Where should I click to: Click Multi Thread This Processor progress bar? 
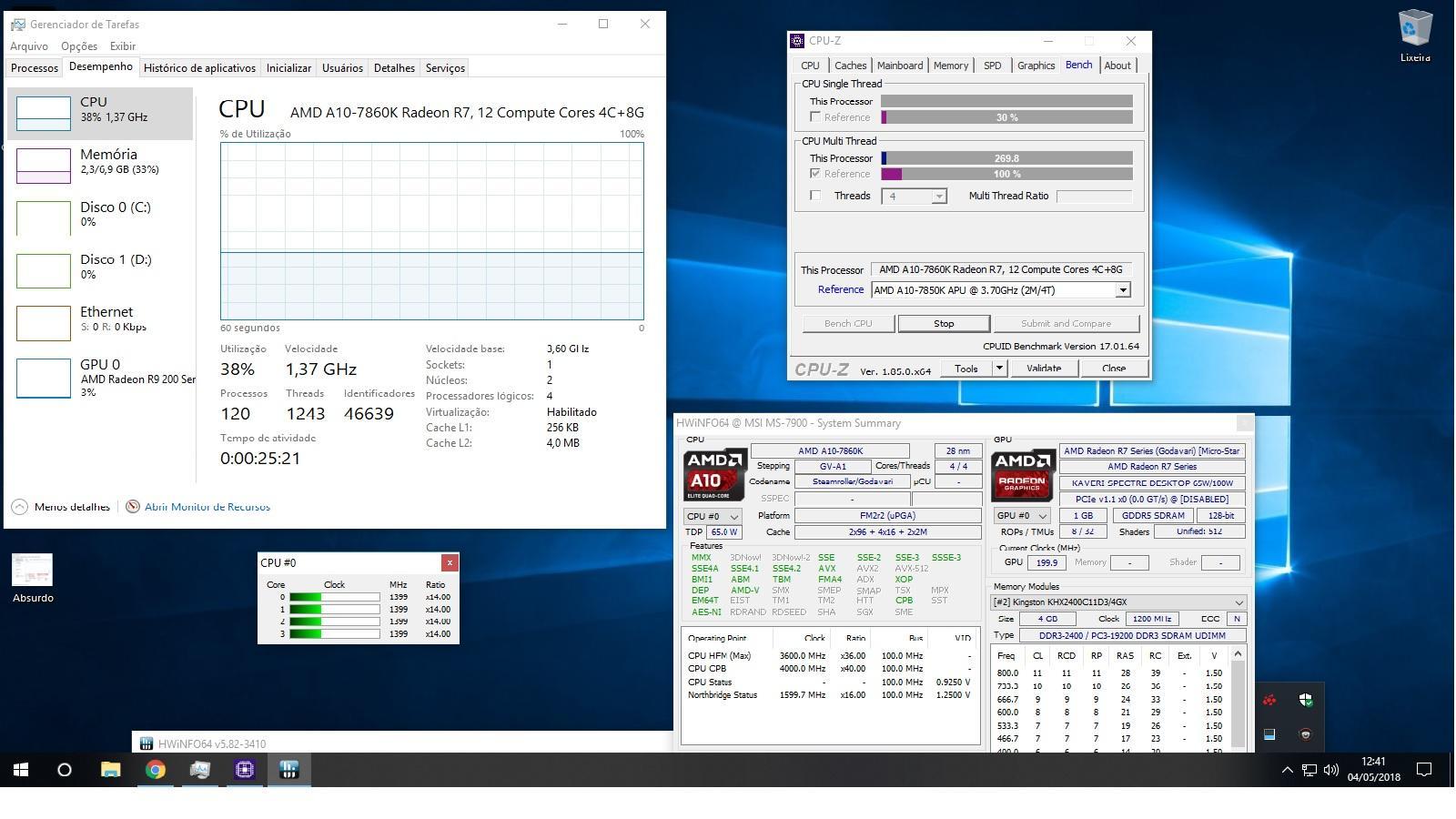pyautogui.click(x=1006, y=158)
